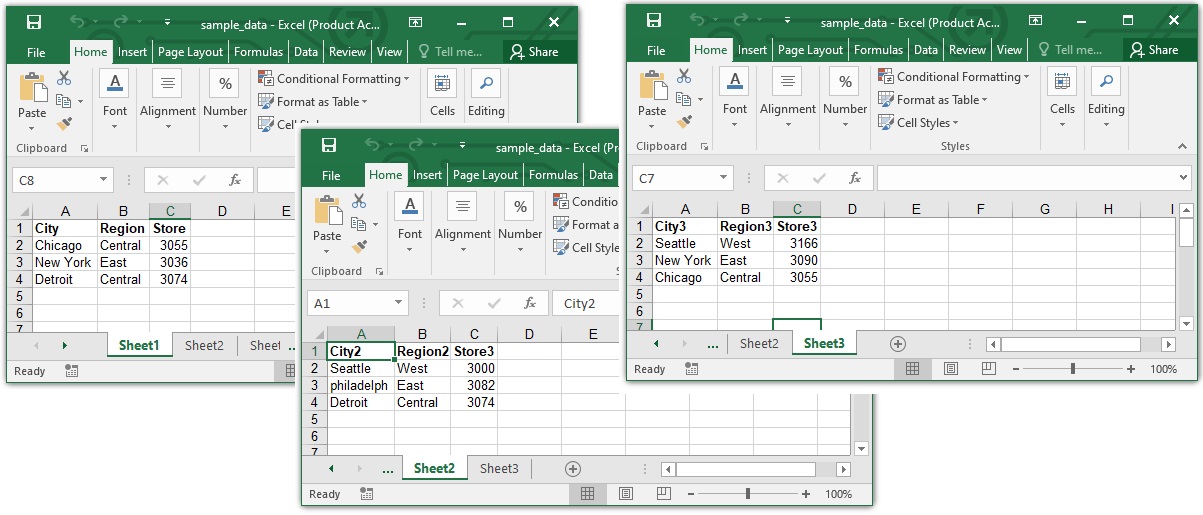1203x515 pixels.
Task: Enable Normal view in the middle window status bar
Action: pyautogui.click(x=587, y=494)
